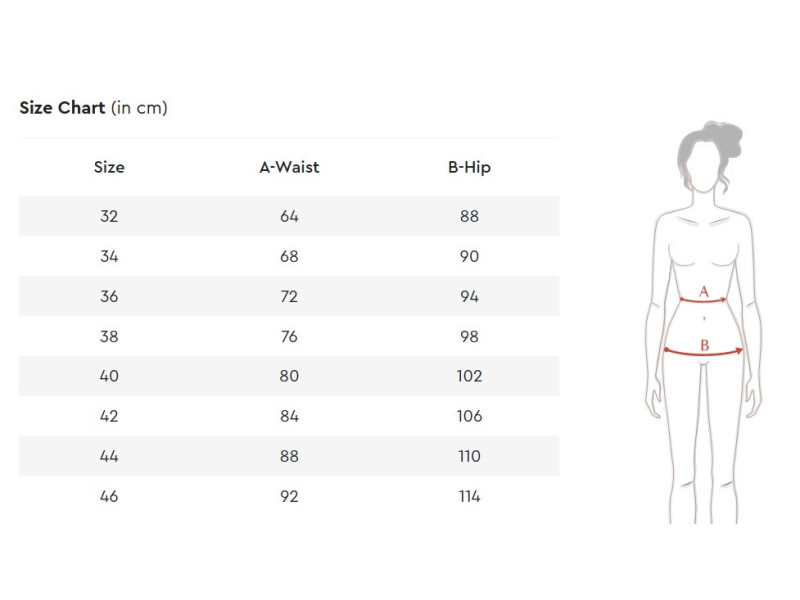This screenshot has width=800, height=600.
Task: Click waist value 92 for size 46
Action: click(289, 496)
